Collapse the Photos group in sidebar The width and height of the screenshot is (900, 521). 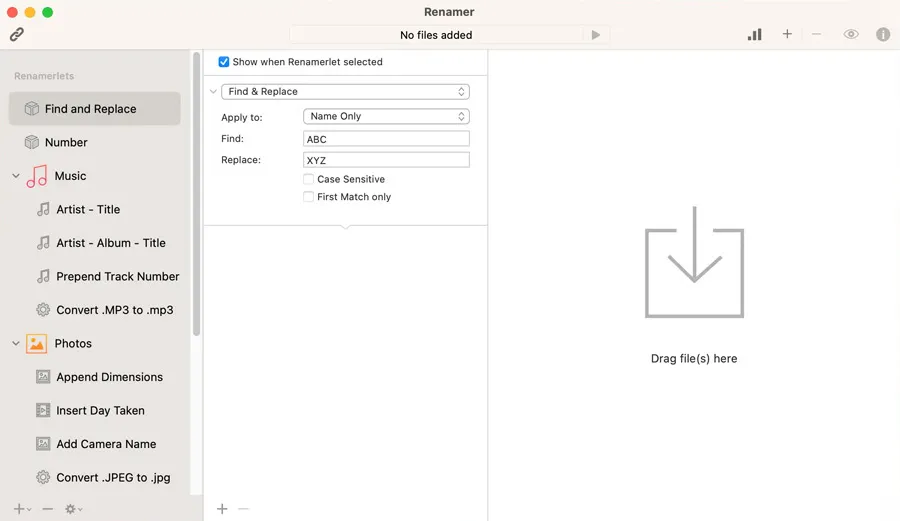(16, 344)
